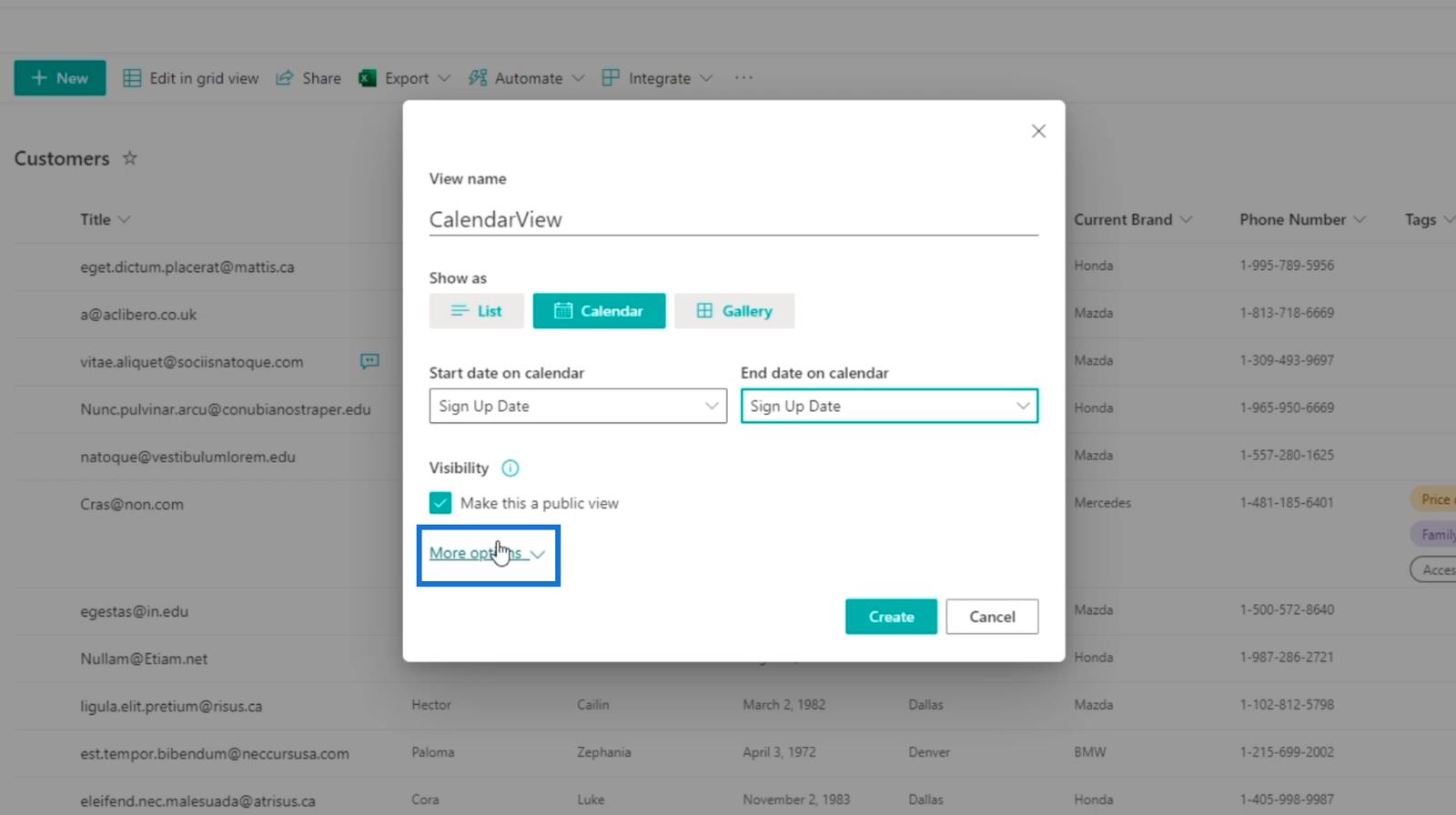
Task: Click the New button plus icon
Action: [39, 78]
